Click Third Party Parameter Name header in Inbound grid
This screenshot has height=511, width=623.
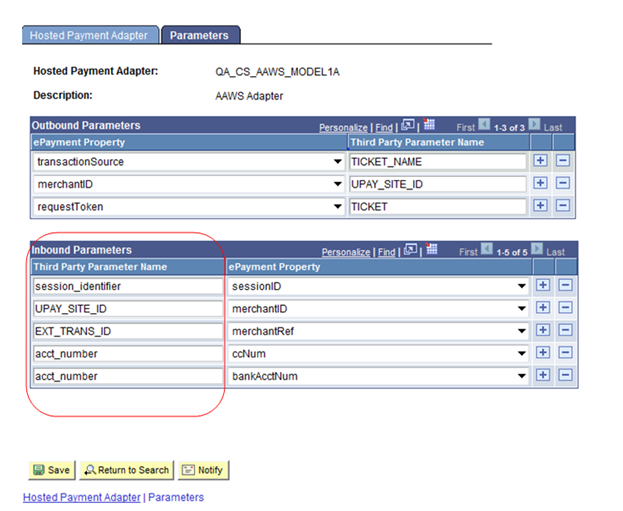100,267
